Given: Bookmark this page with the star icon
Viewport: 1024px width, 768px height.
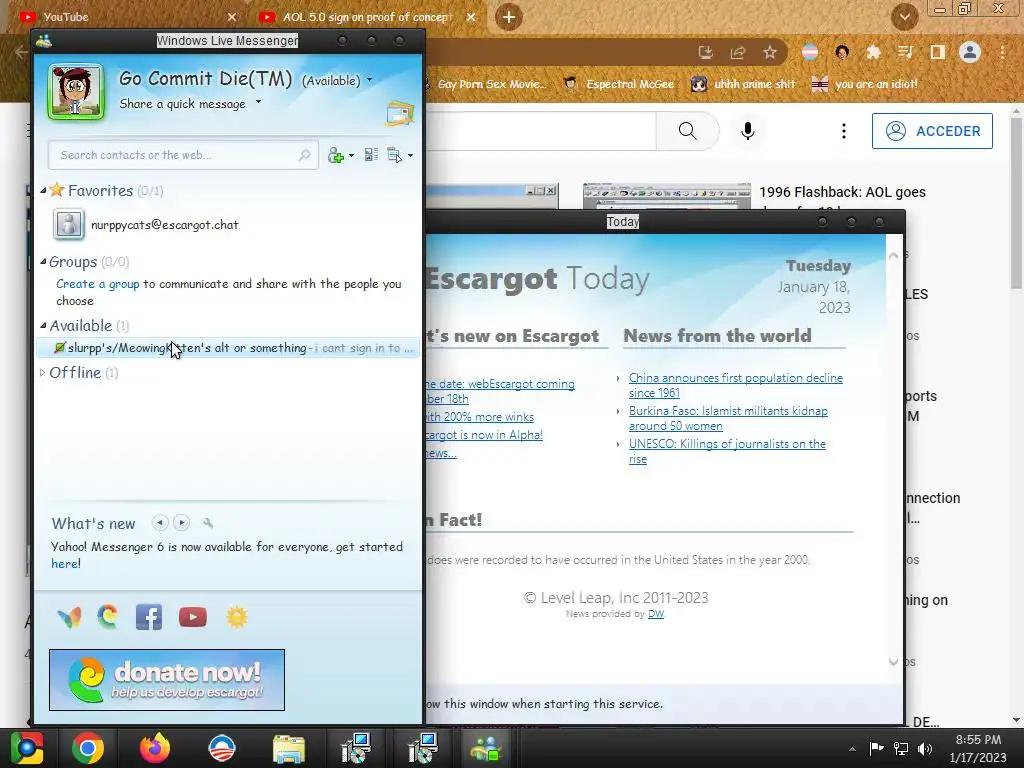Looking at the screenshot, I should point(770,52).
